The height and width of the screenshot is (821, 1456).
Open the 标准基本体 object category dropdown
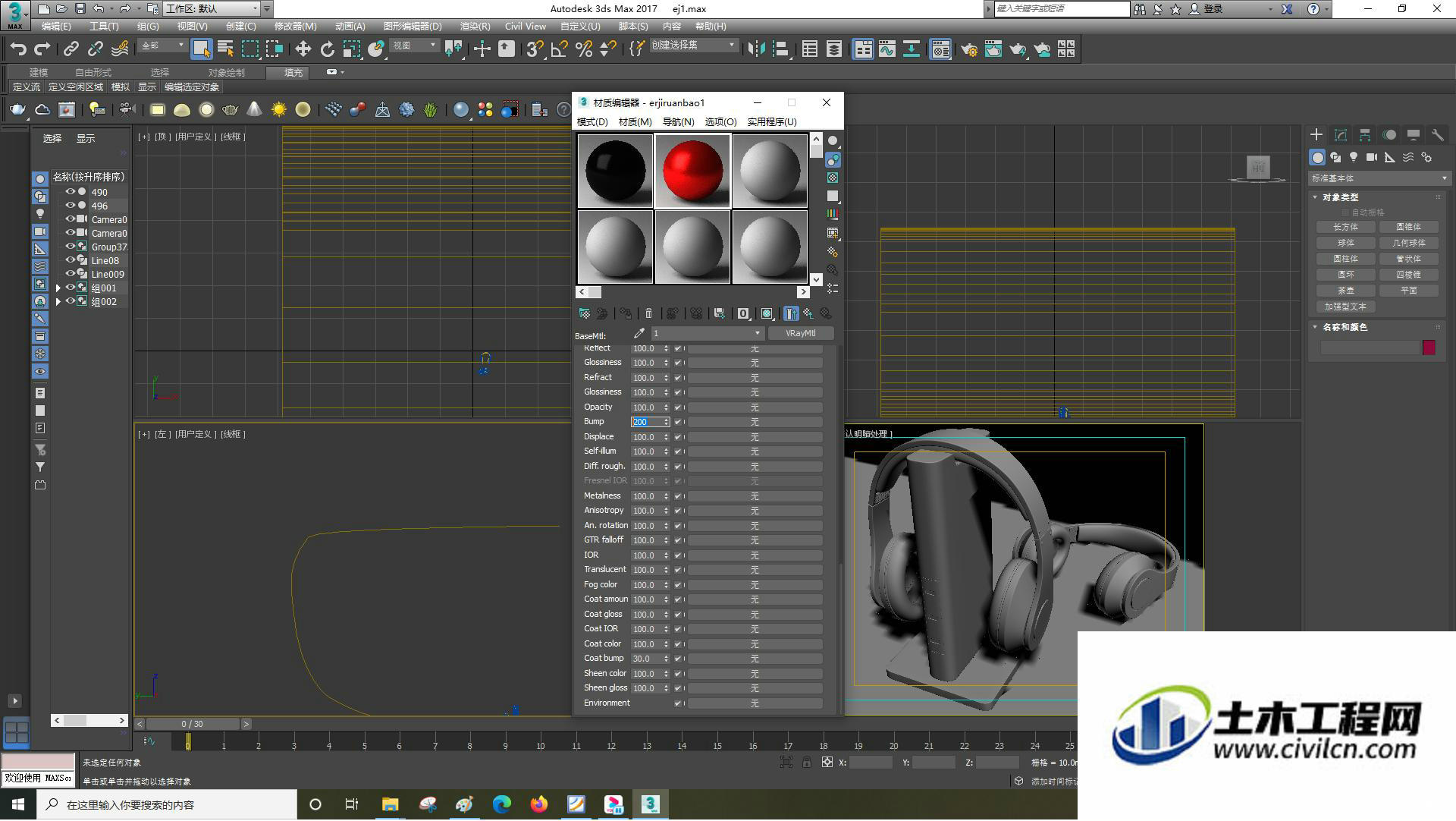pyautogui.click(x=1379, y=178)
